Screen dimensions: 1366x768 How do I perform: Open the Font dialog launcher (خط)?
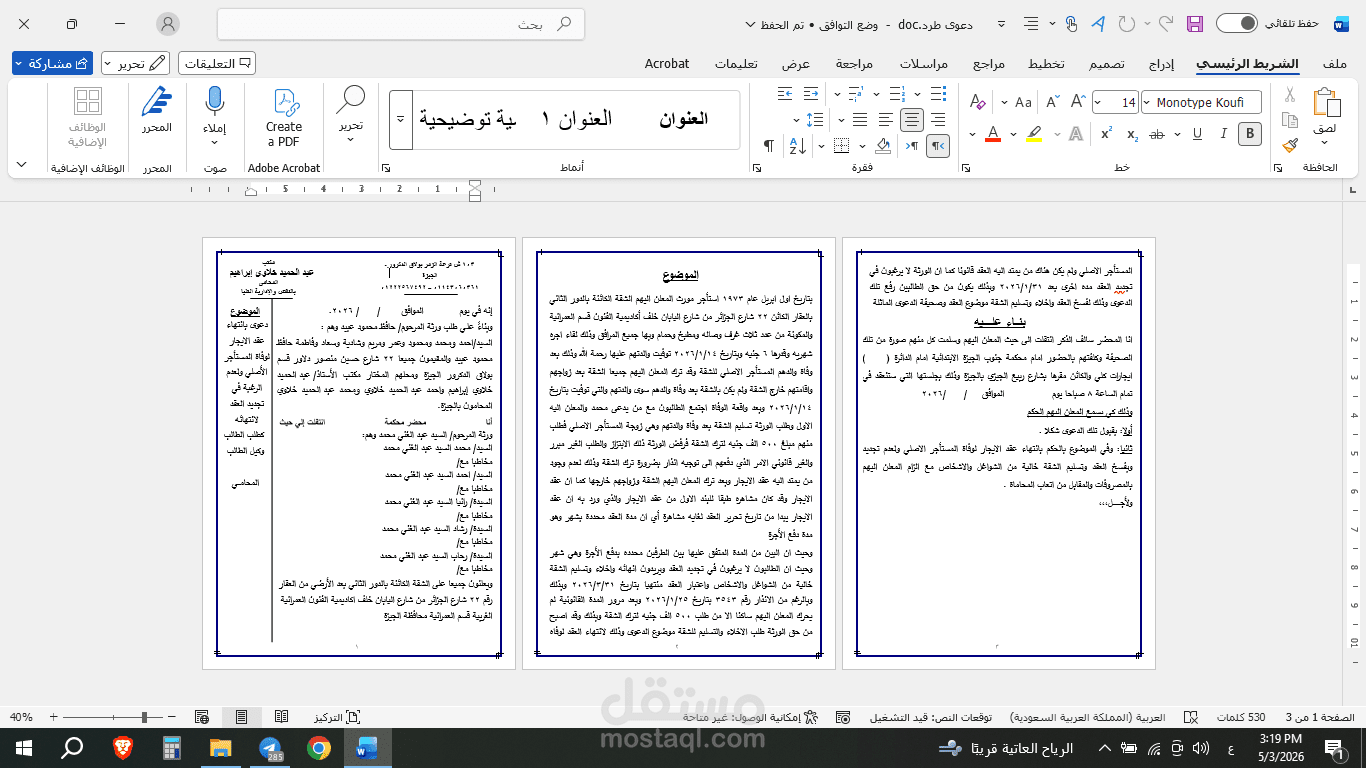click(965, 168)
